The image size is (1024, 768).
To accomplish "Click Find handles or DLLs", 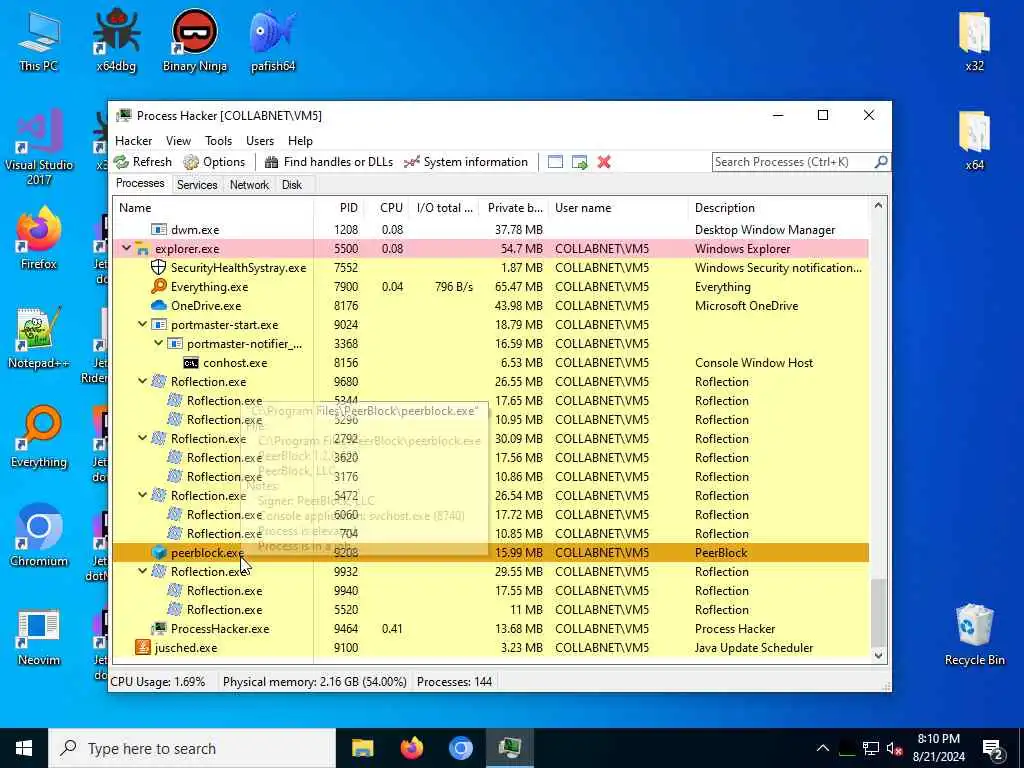I will click(328, 162).
